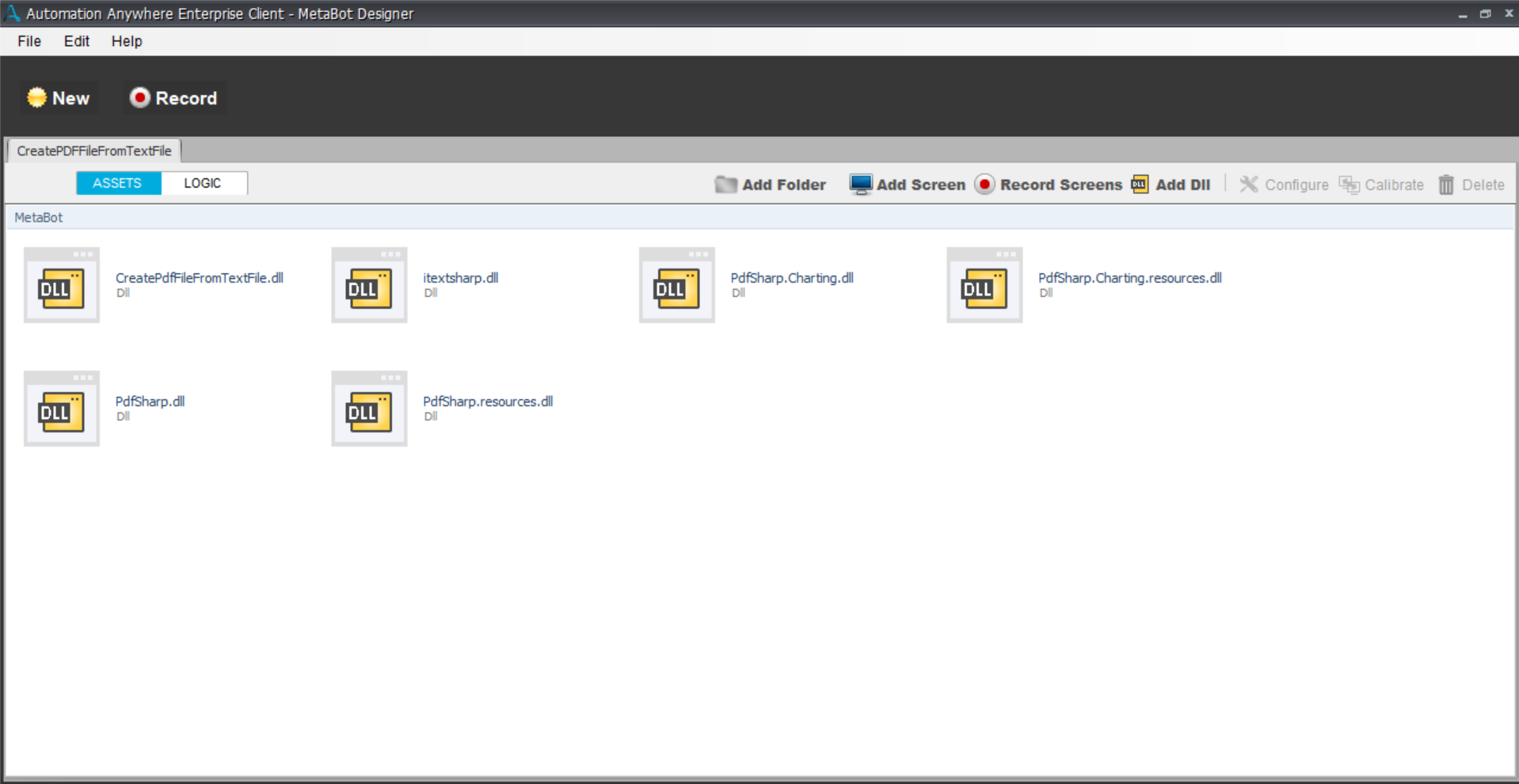
Task: Click the Automation Anywhere logo in title bar
Action: pyautogui.click(x=13, y=13)
